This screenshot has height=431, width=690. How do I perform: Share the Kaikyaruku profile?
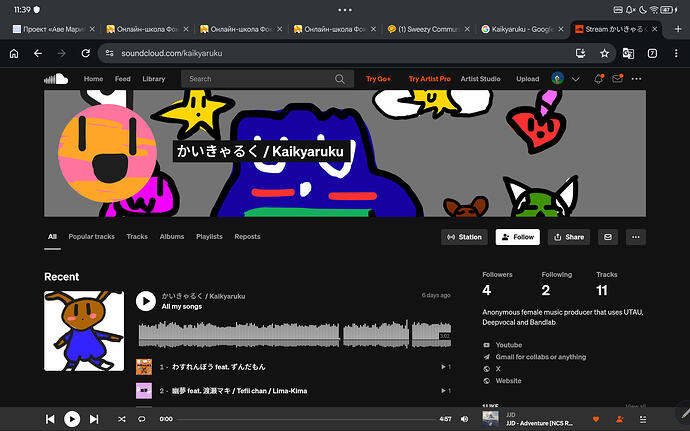[569, 237]
